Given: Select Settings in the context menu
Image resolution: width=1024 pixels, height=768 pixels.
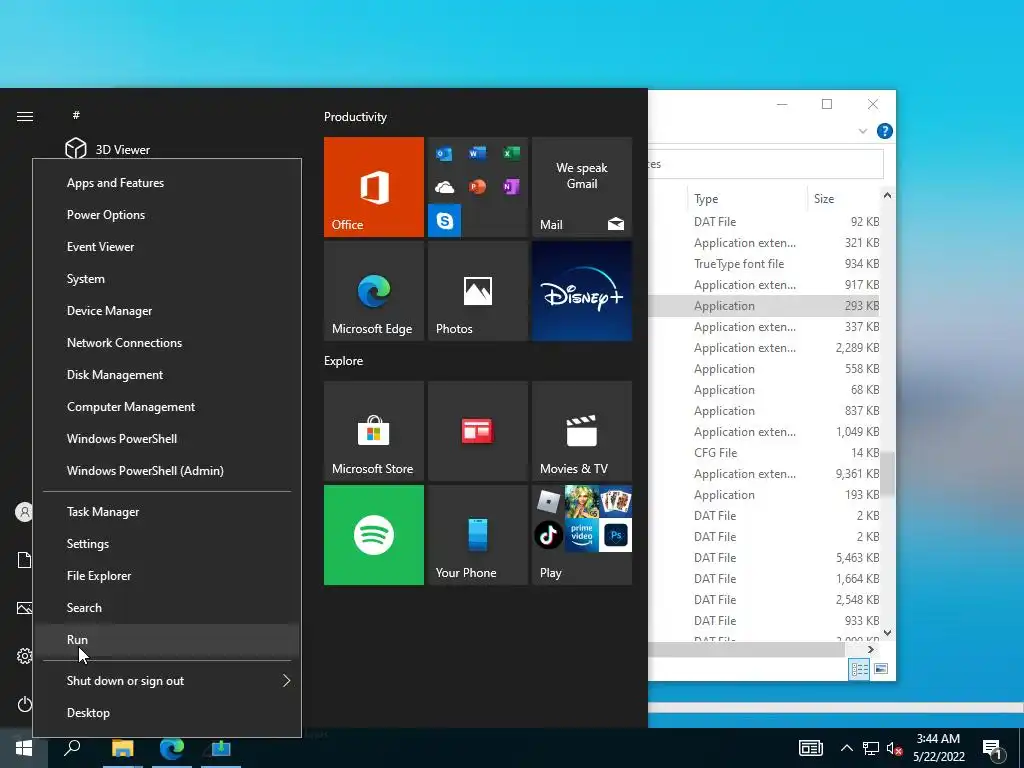Looking at the screenshot, I should 168,544.
